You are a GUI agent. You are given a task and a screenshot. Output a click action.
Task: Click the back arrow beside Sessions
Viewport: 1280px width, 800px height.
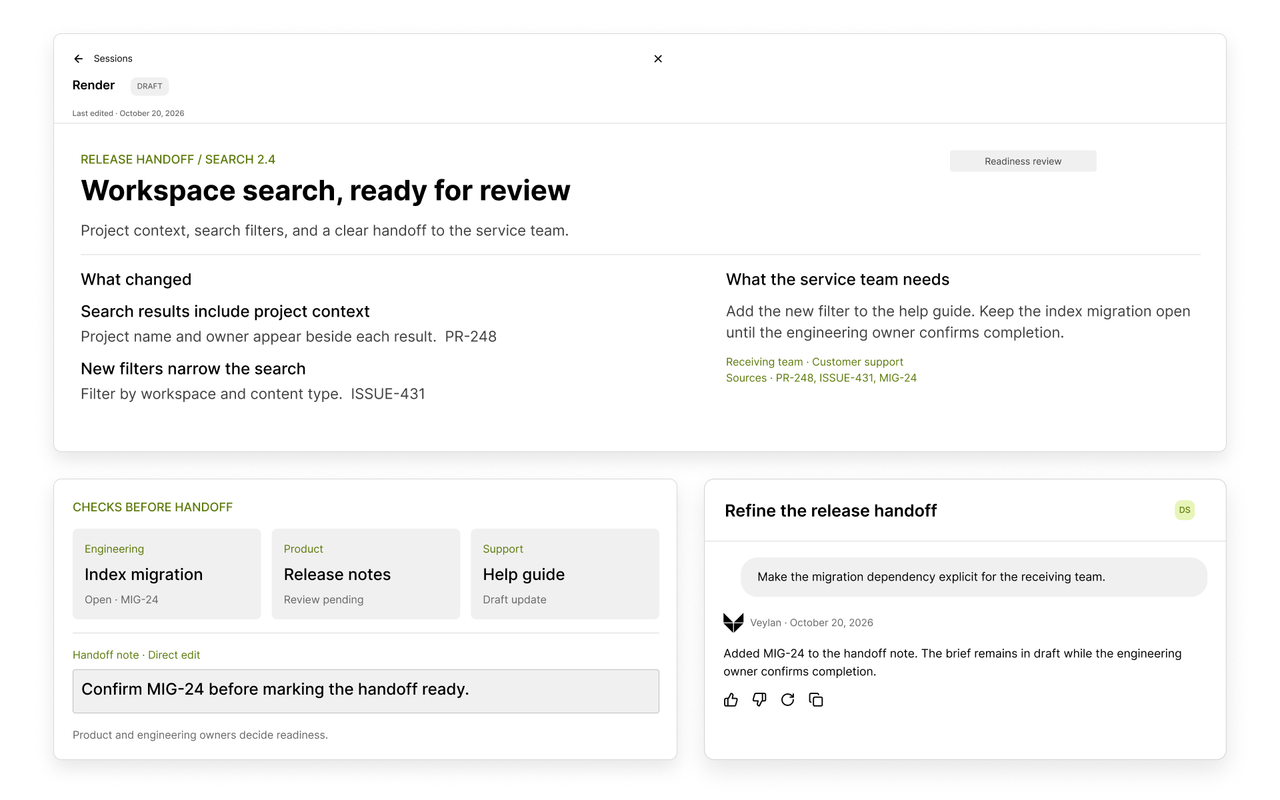pyautogui.click(x=78, y=59)
